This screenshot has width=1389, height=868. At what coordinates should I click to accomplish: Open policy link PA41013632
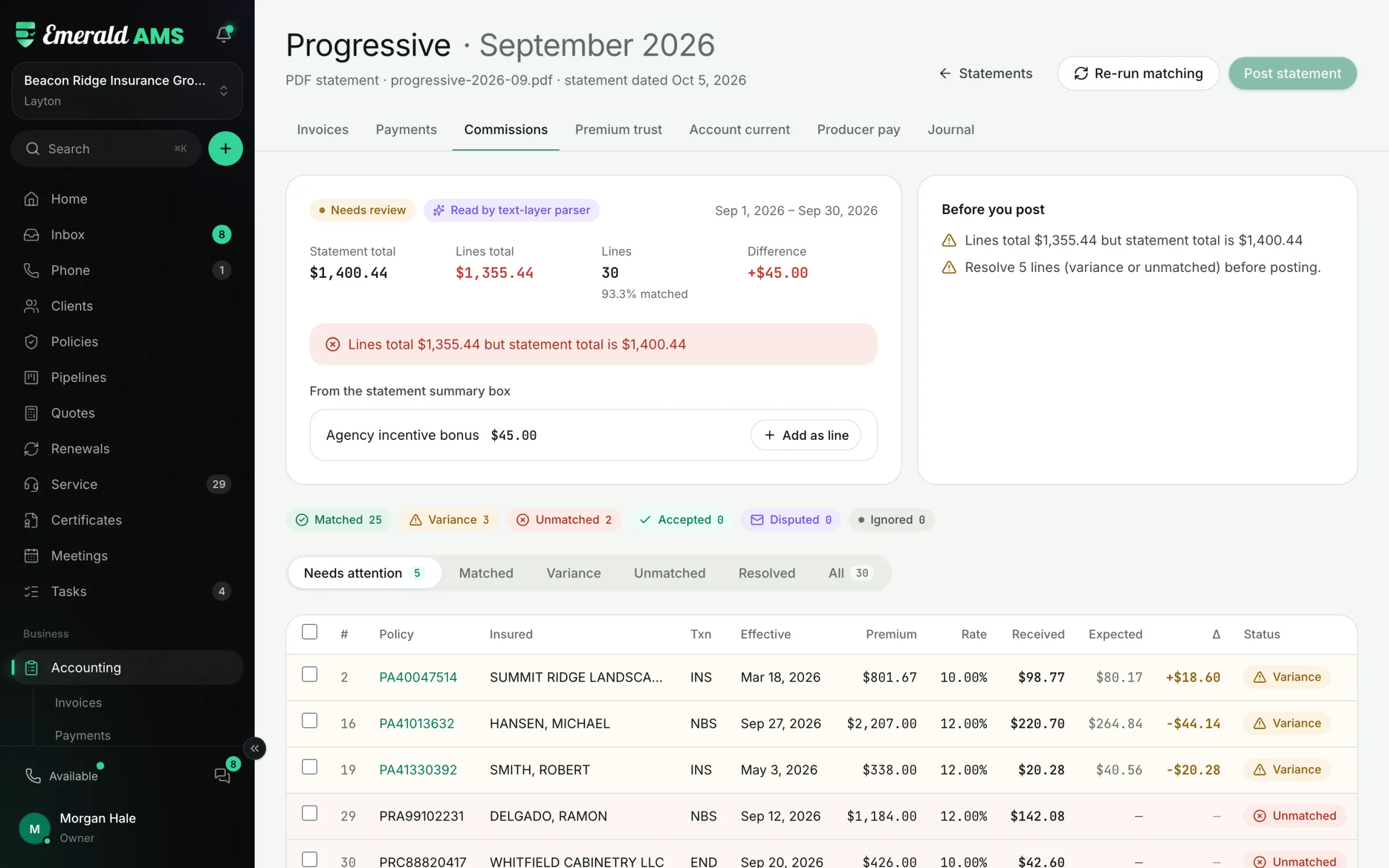[417, 724]
